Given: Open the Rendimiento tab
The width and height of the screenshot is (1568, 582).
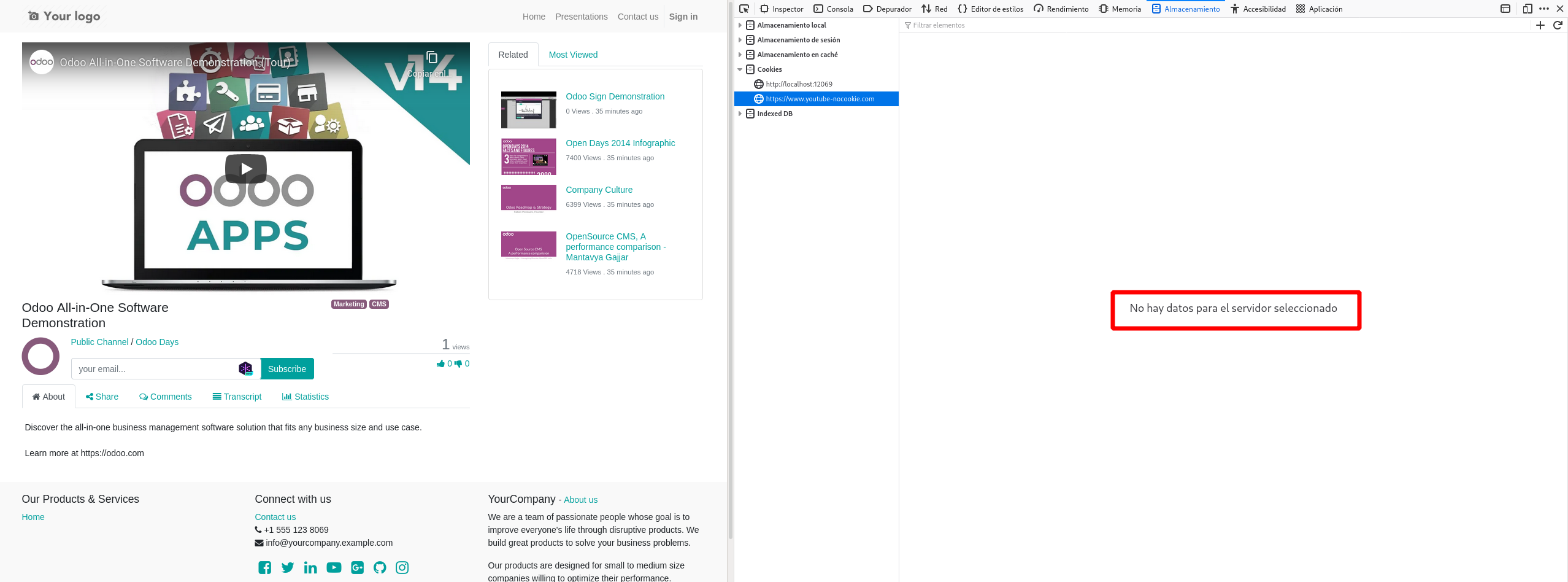Looking at the screenshot, I should [1061, 9].
